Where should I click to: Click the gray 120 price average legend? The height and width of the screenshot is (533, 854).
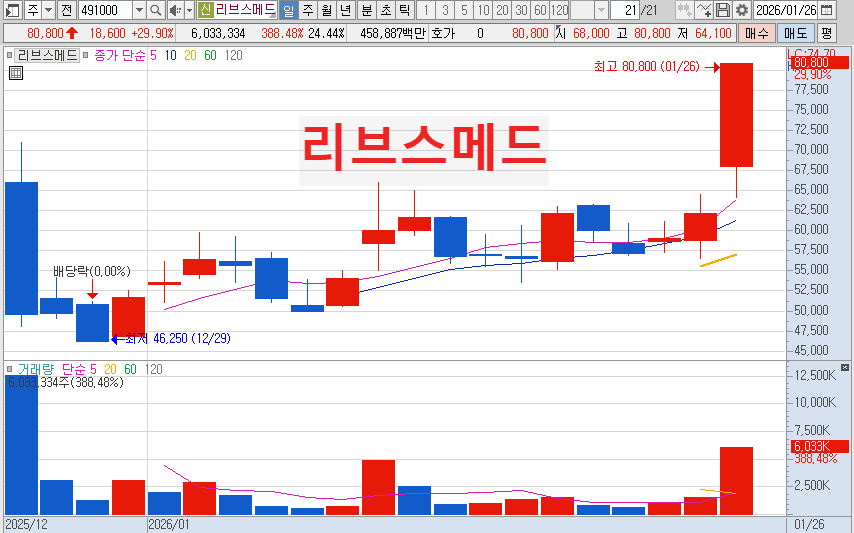(233, 55)
